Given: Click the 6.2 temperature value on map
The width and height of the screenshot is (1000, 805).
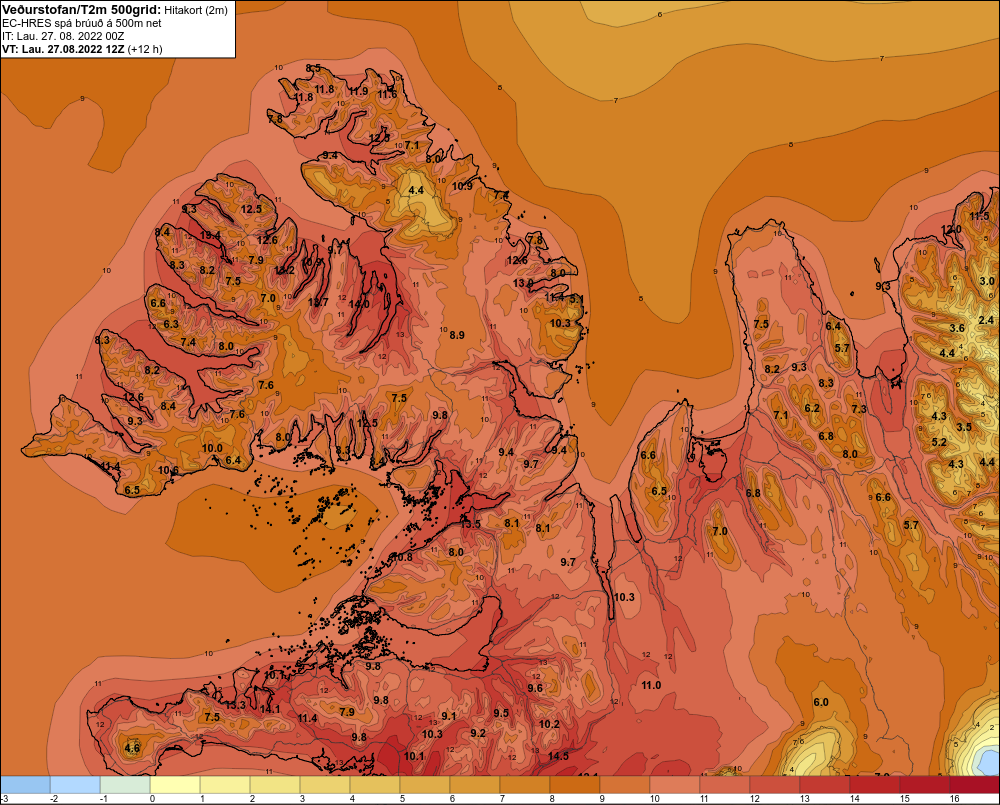Looking at the screenshot, I should [x=812, y=408].
